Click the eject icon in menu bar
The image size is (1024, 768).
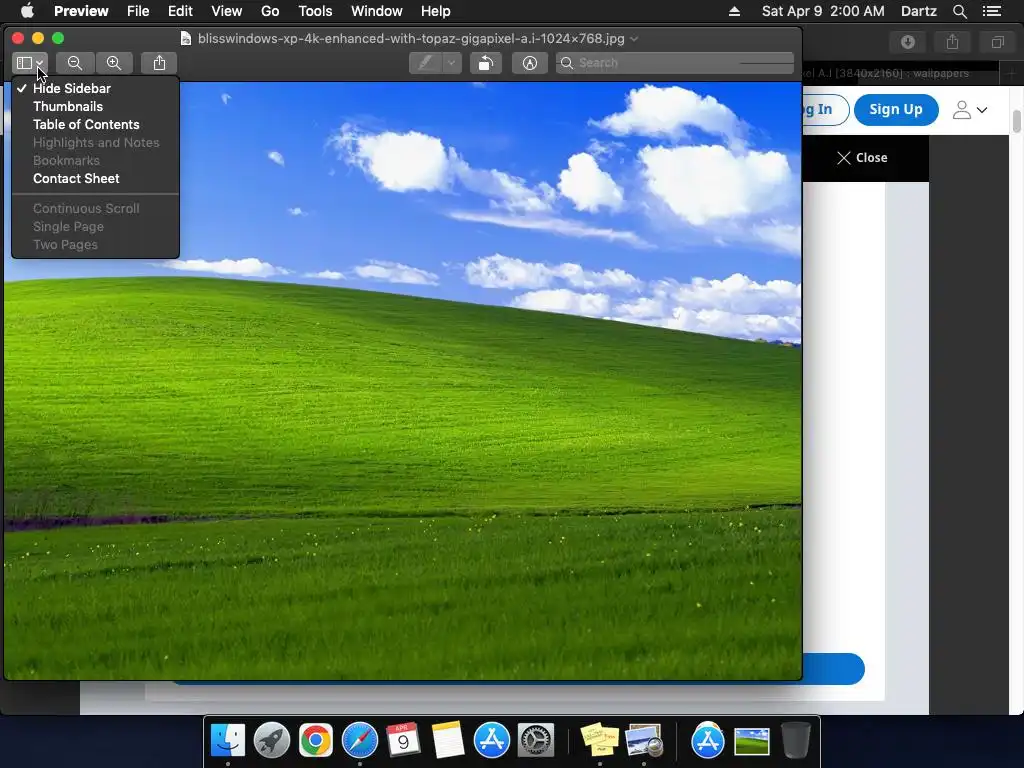735,11
